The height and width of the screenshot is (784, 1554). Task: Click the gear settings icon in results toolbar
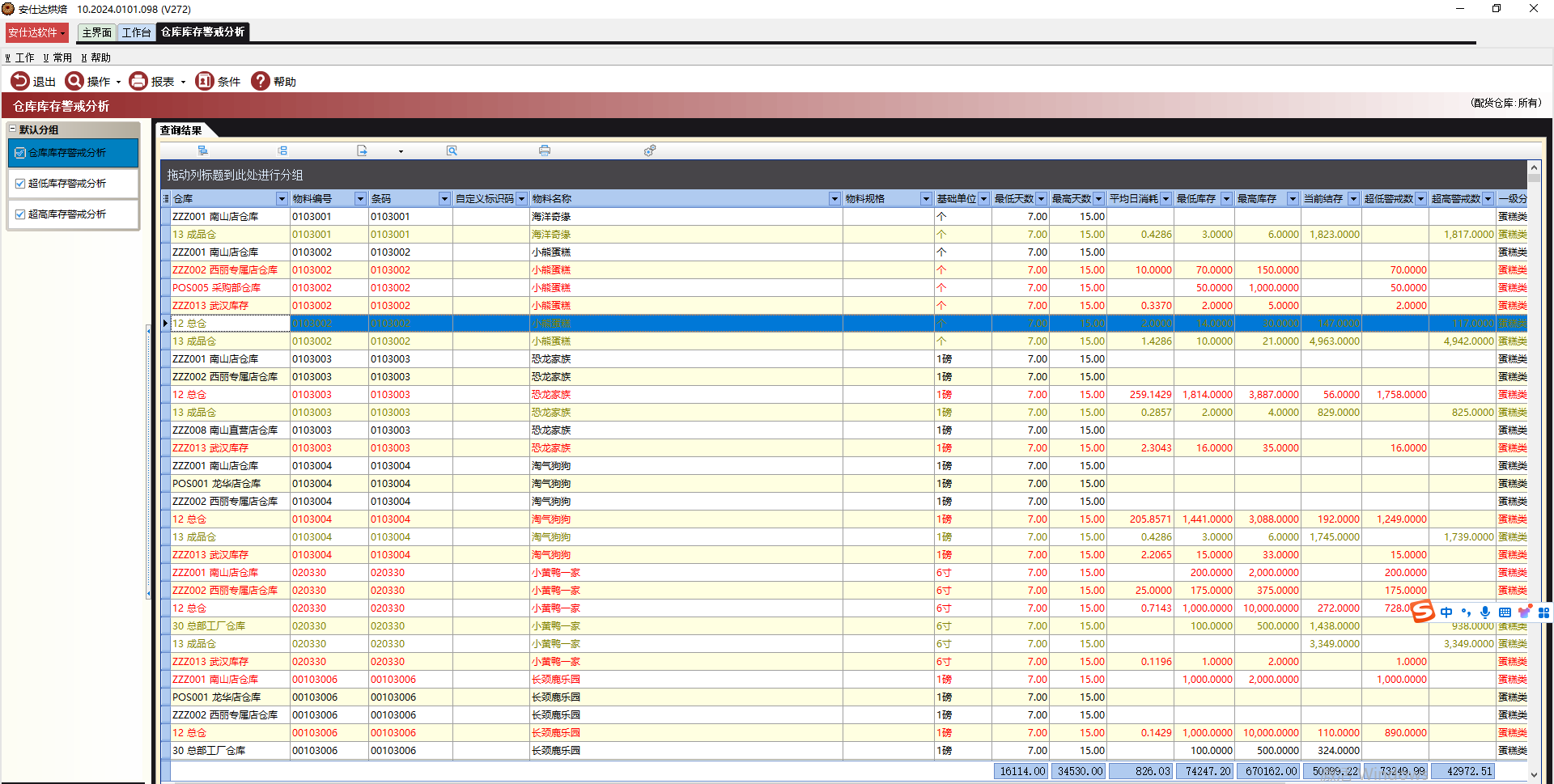pos(649,150)
